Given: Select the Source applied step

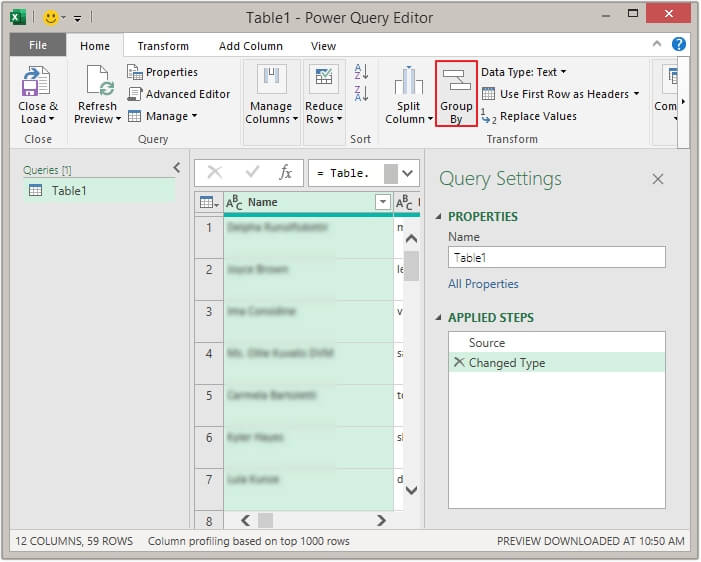Looking at the screenshot, I should click(487, 343).
